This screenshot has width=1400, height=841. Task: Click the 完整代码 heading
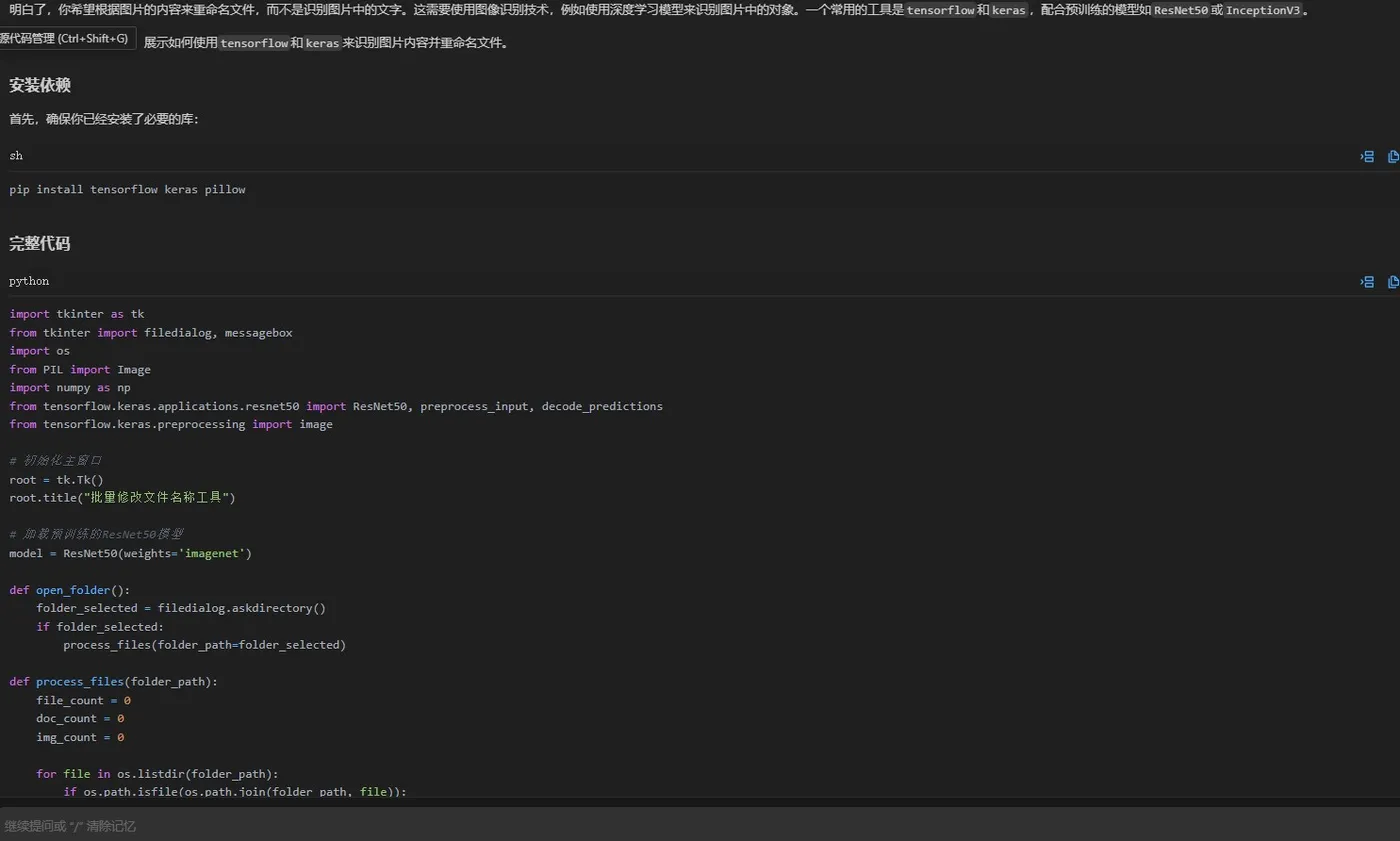point(40,243)
